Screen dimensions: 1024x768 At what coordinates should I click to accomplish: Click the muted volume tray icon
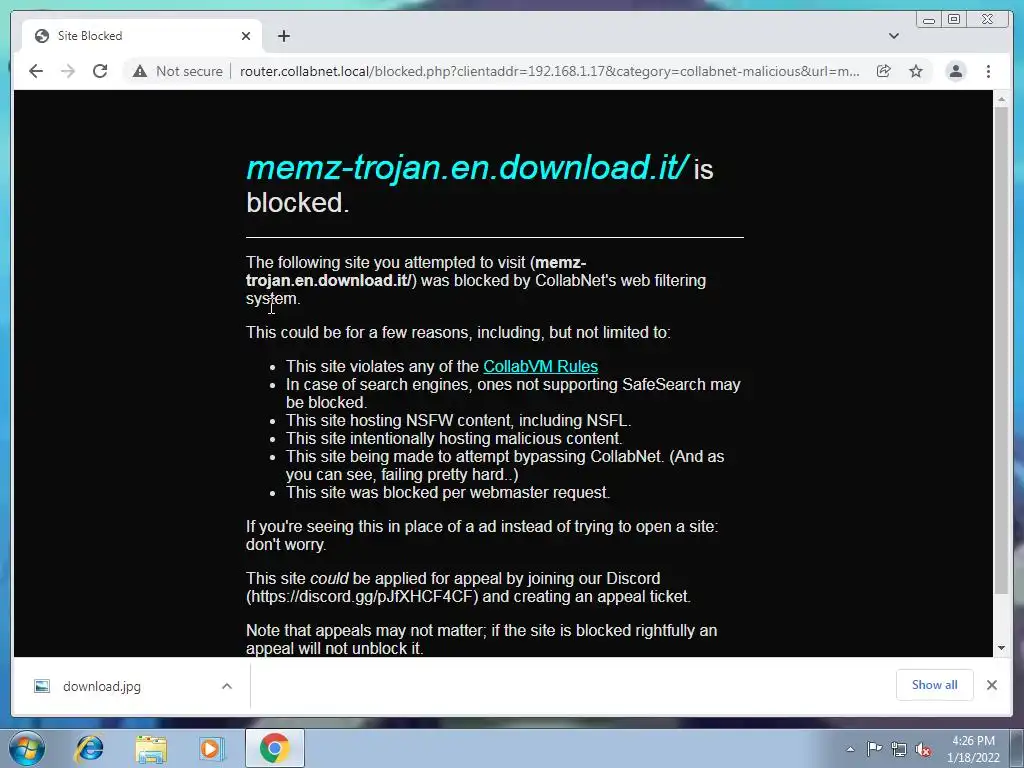pyautogui.click(x=923, y=749)
